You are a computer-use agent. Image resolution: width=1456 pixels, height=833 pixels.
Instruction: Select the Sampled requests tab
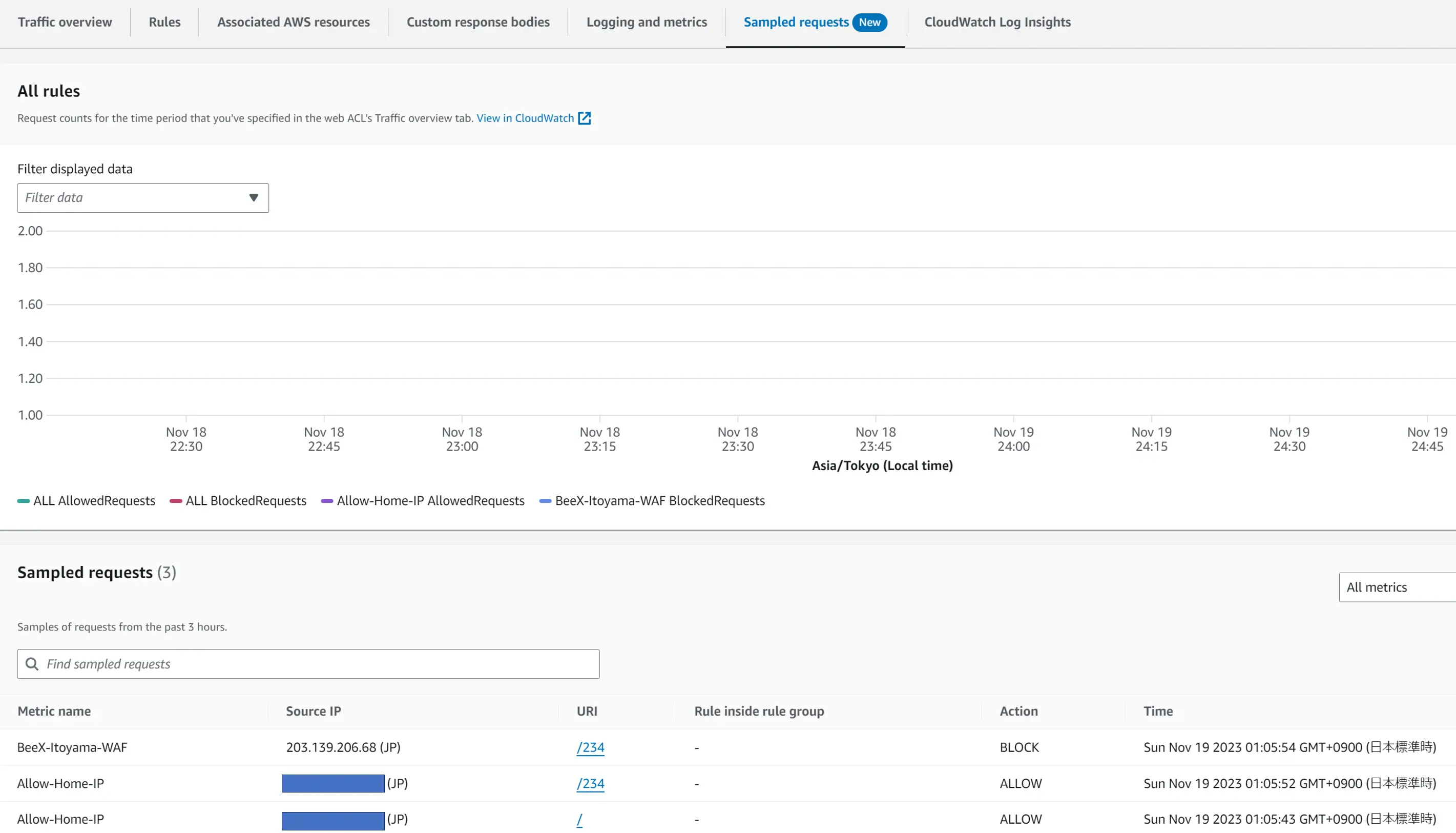point(796,23)
